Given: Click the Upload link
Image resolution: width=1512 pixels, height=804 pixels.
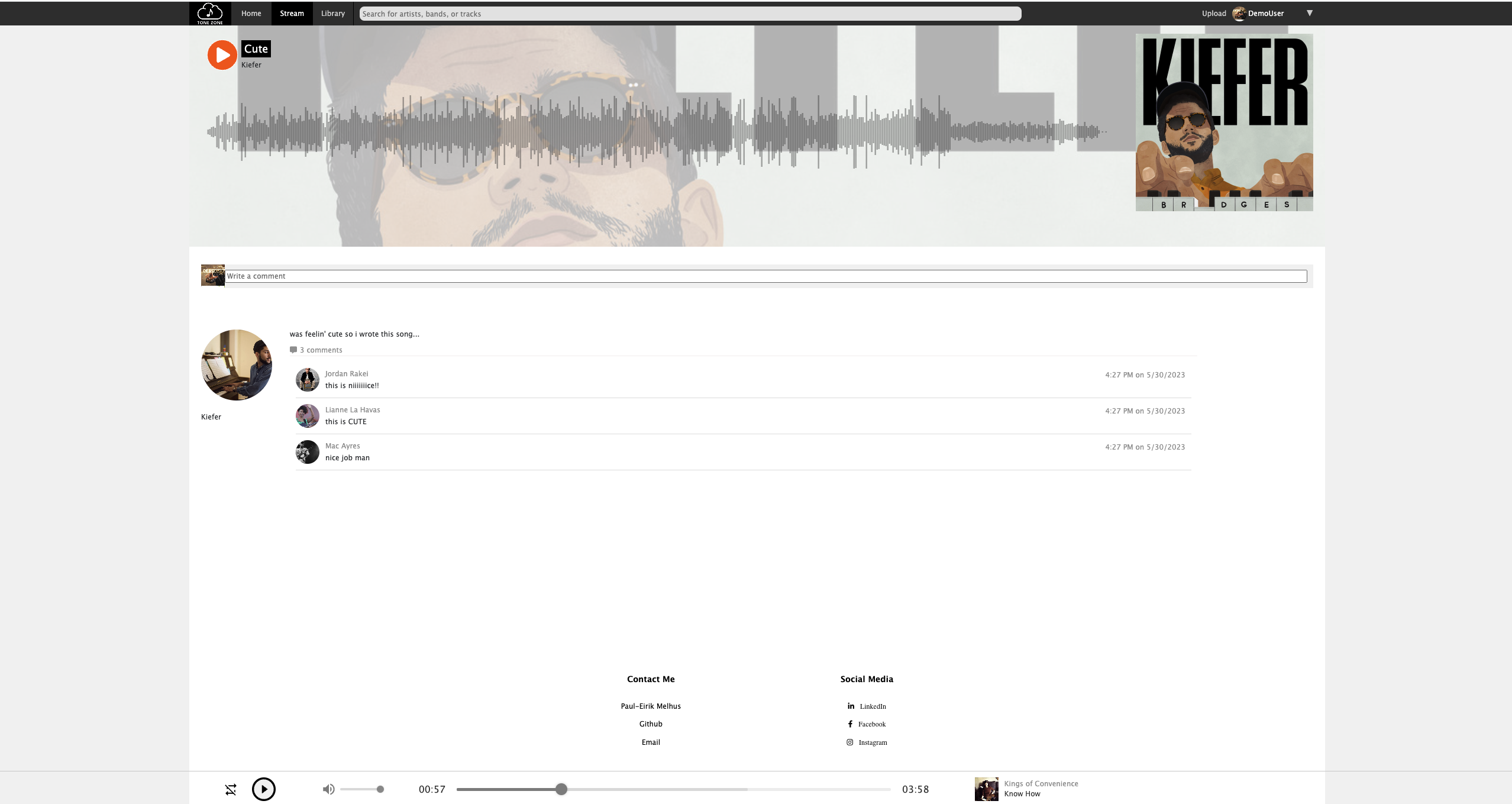Looking at the screenshot, I should click(1213, 14).
